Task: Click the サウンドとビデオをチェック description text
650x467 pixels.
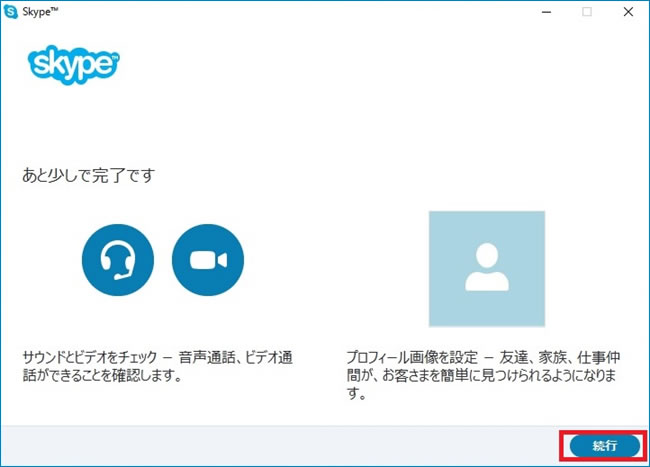Action: pyautogui.click(x=158, y=366)
